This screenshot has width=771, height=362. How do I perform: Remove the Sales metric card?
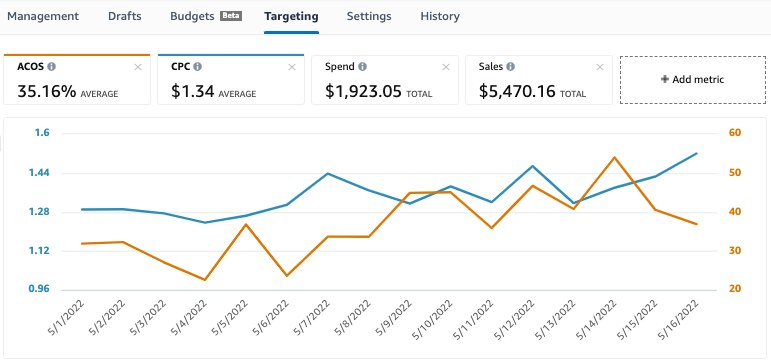(x=600, y=67)
